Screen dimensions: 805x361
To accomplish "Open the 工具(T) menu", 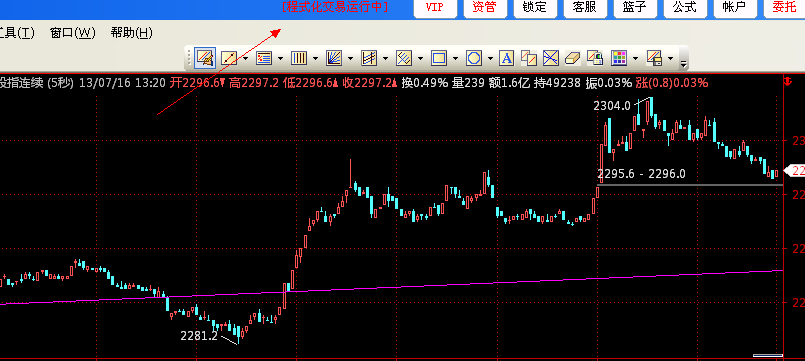I will coord(17,33).
